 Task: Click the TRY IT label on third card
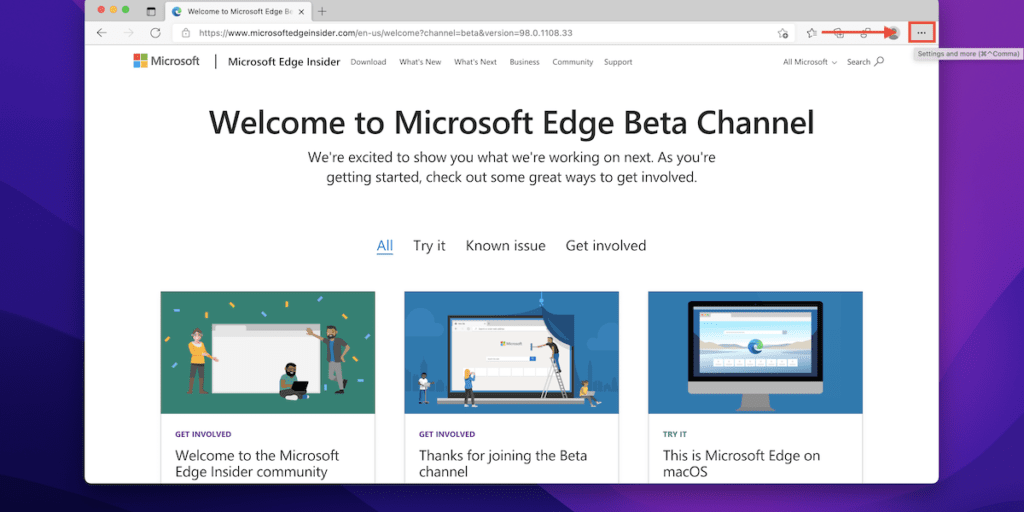pos(675,434)
